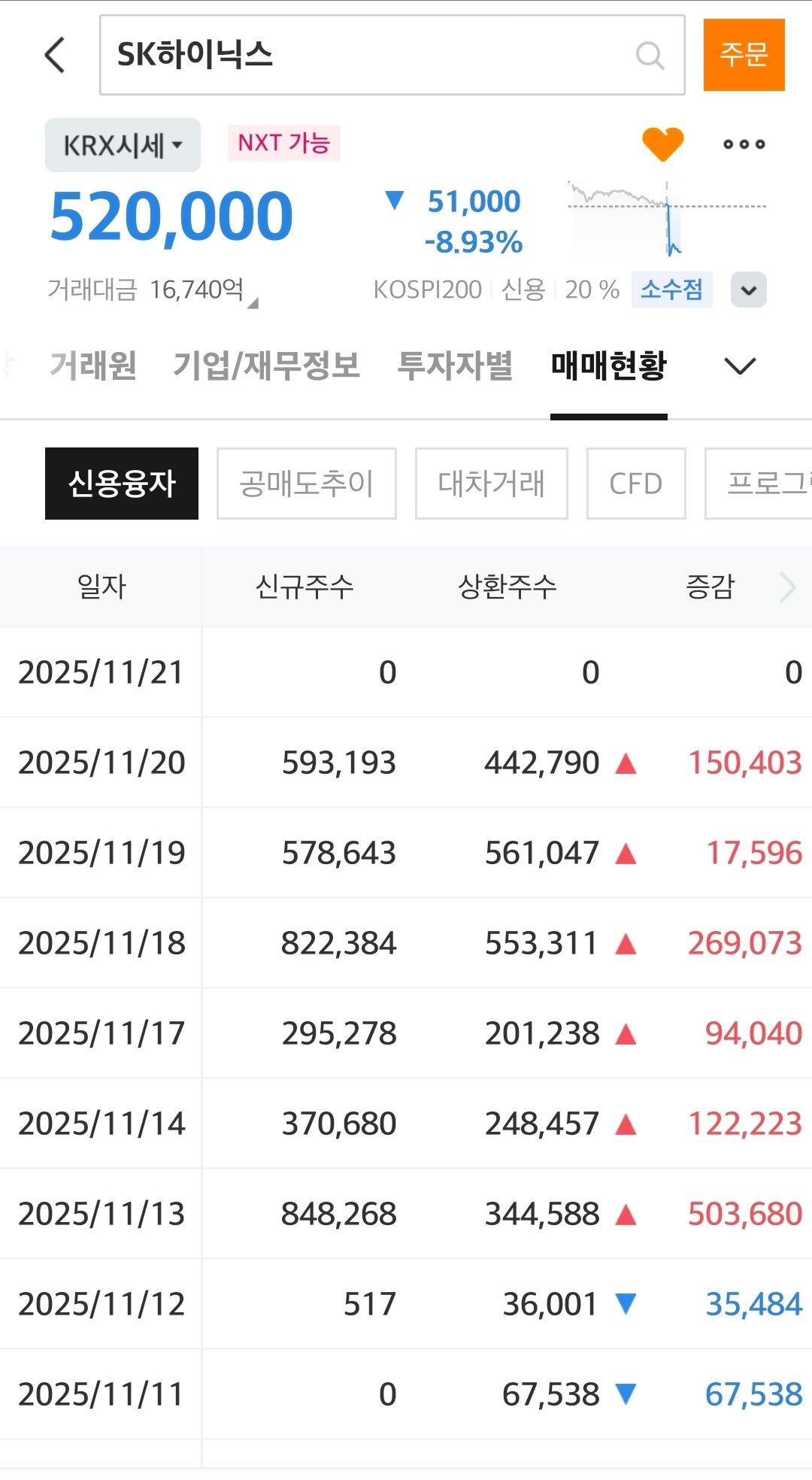Select the 2025/11/19 date cell
This screenshot has height=1480, width=812.
click(101, 853)
